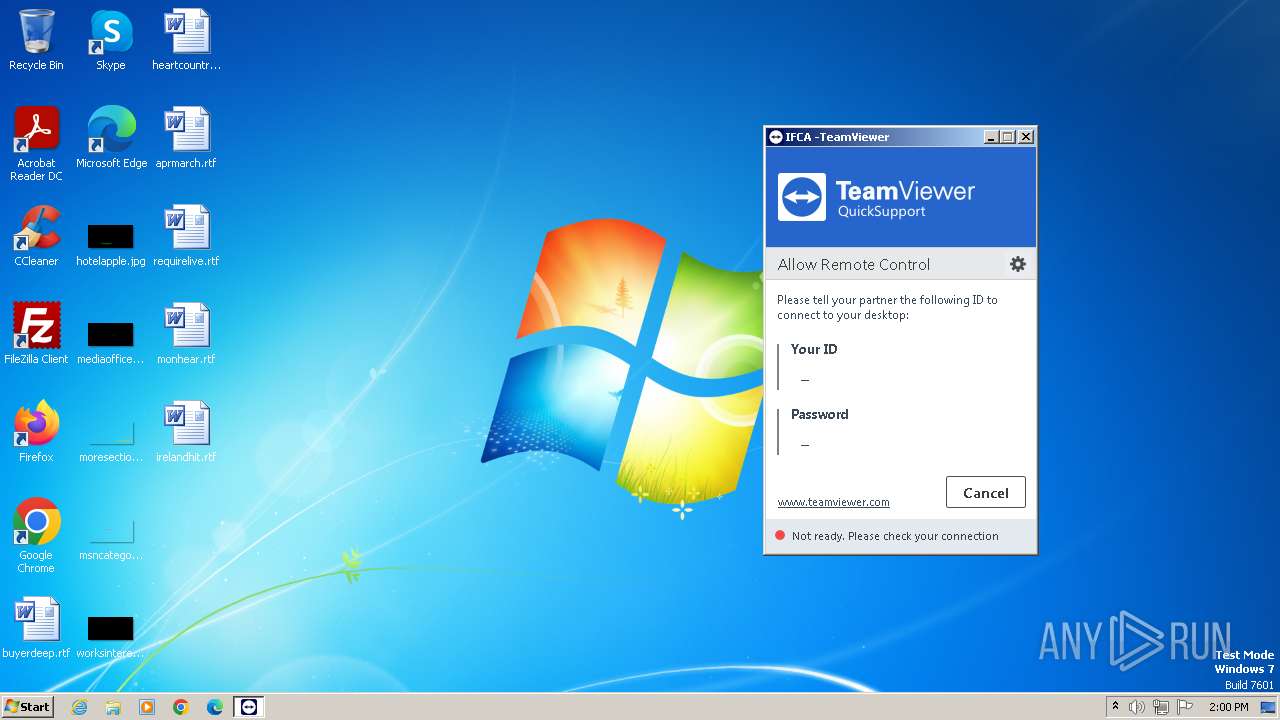The image size is (1280, 720).
Task: Open Action Center flag icon
Action: [1185, 707]
